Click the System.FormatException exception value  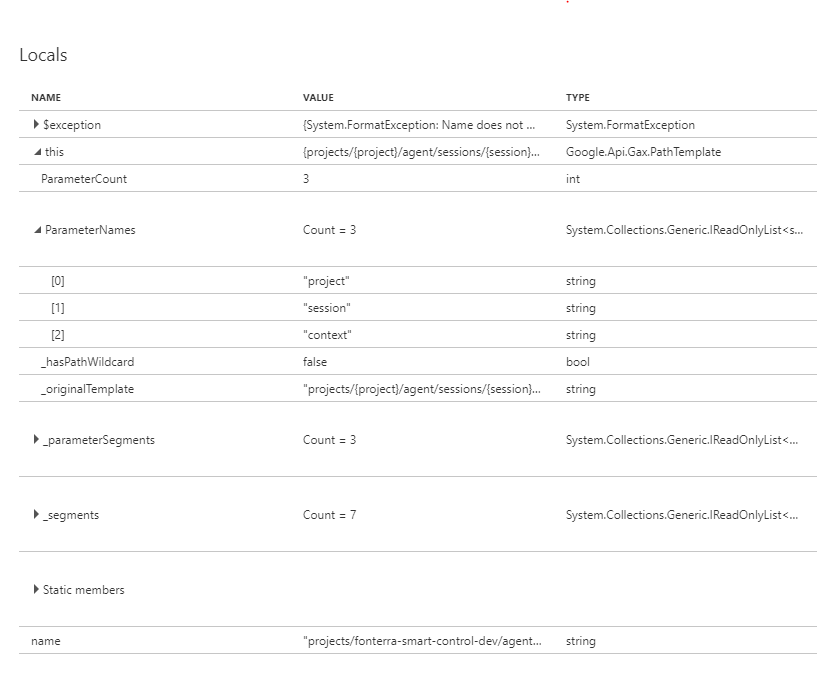click(x=419, y=125)
